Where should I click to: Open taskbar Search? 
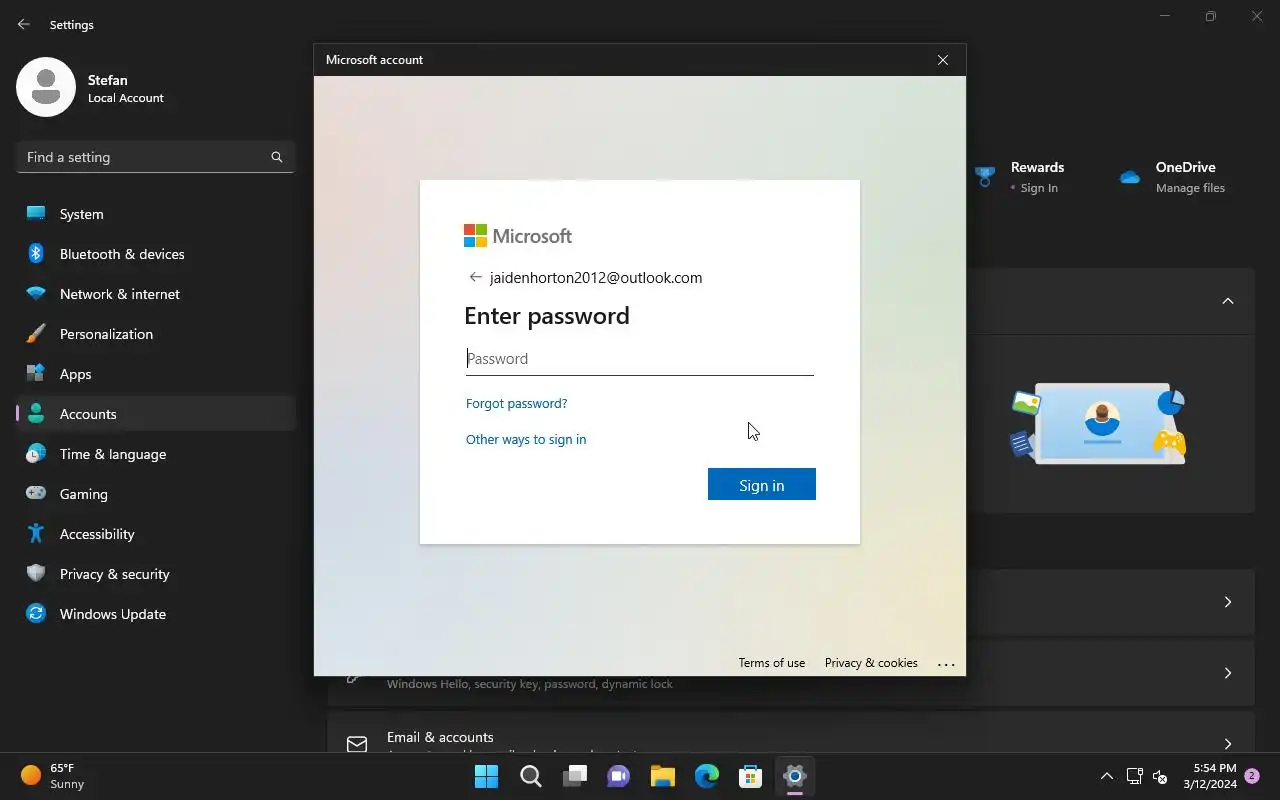[530, 776]
